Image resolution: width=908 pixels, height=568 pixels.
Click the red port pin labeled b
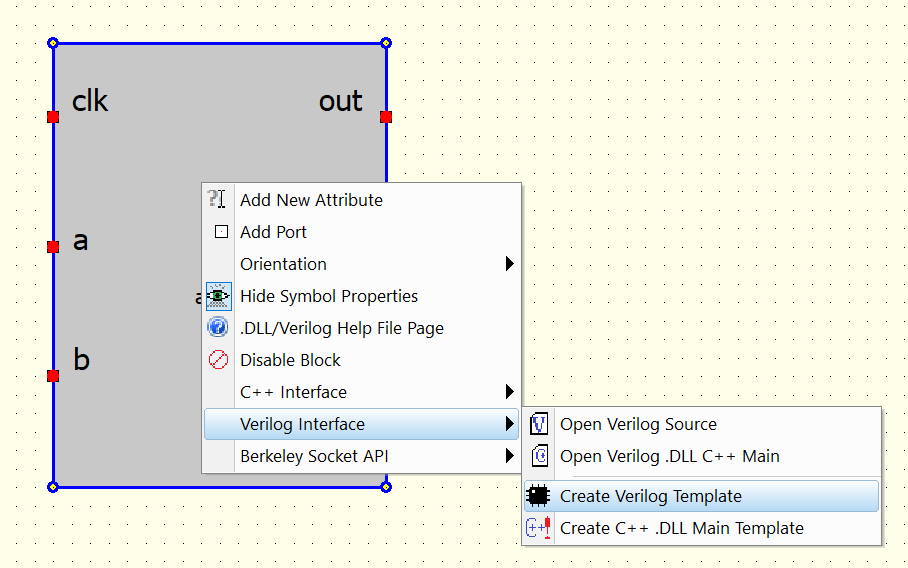(53, 376)
